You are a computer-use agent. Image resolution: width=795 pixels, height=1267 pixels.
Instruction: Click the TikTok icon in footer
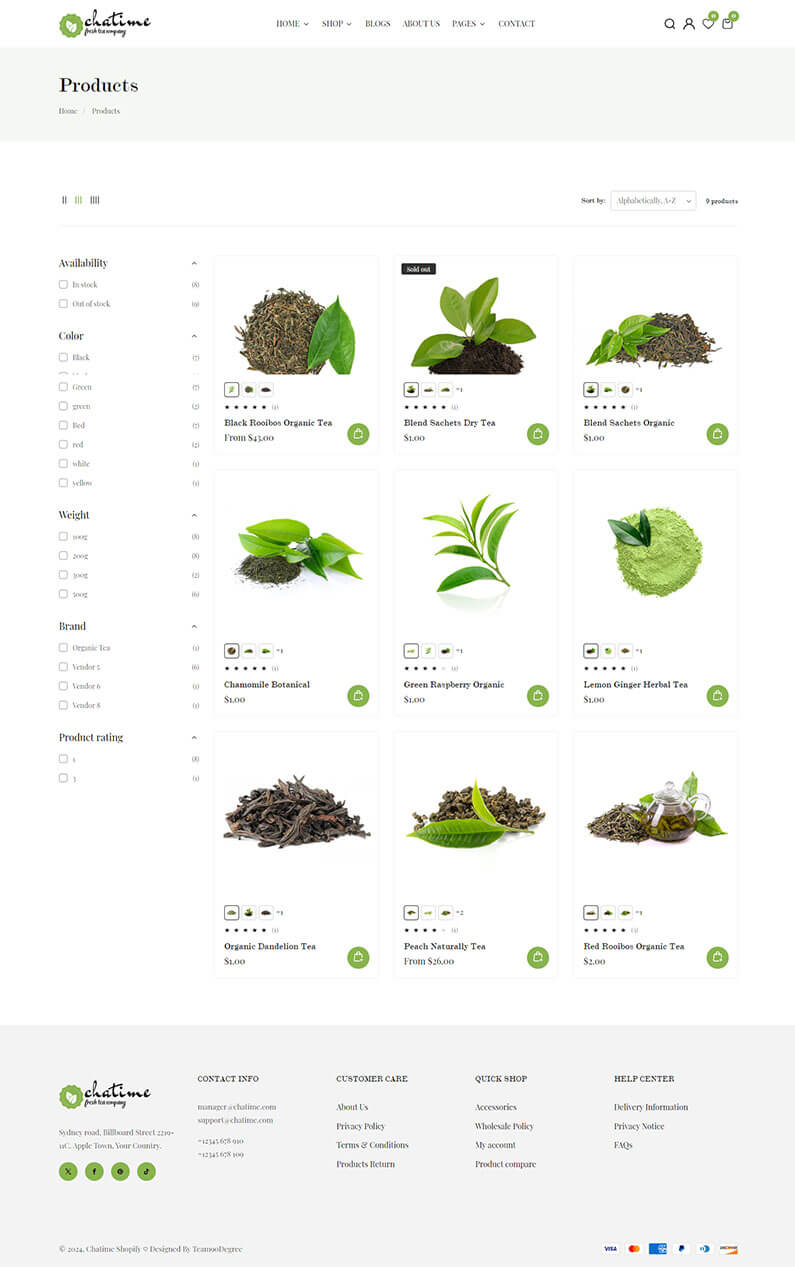147,1171
